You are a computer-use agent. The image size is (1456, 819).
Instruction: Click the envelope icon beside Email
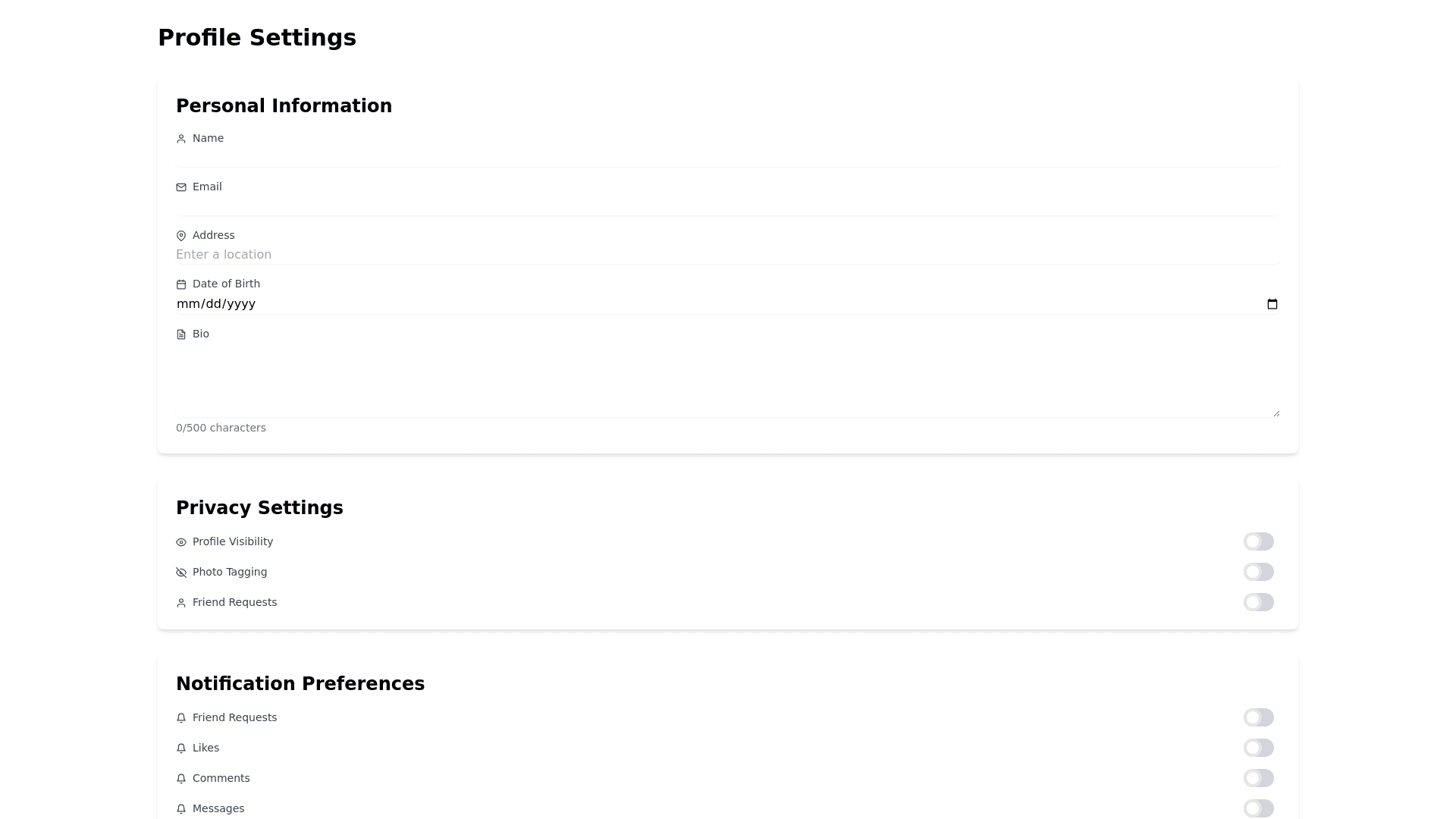[181, 187]
